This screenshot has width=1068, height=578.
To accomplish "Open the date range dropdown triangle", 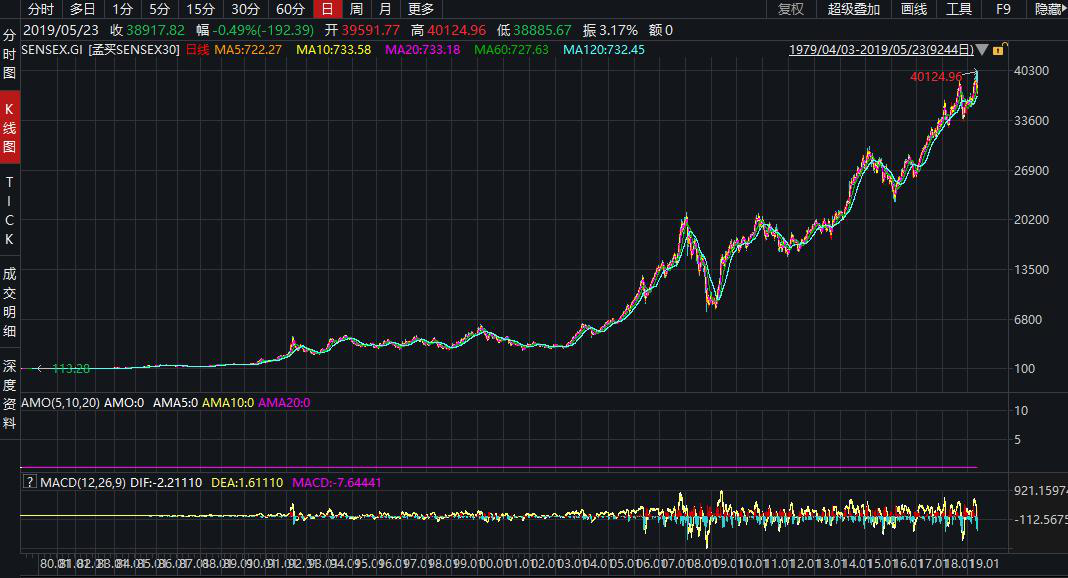I will tap(982, 49).
